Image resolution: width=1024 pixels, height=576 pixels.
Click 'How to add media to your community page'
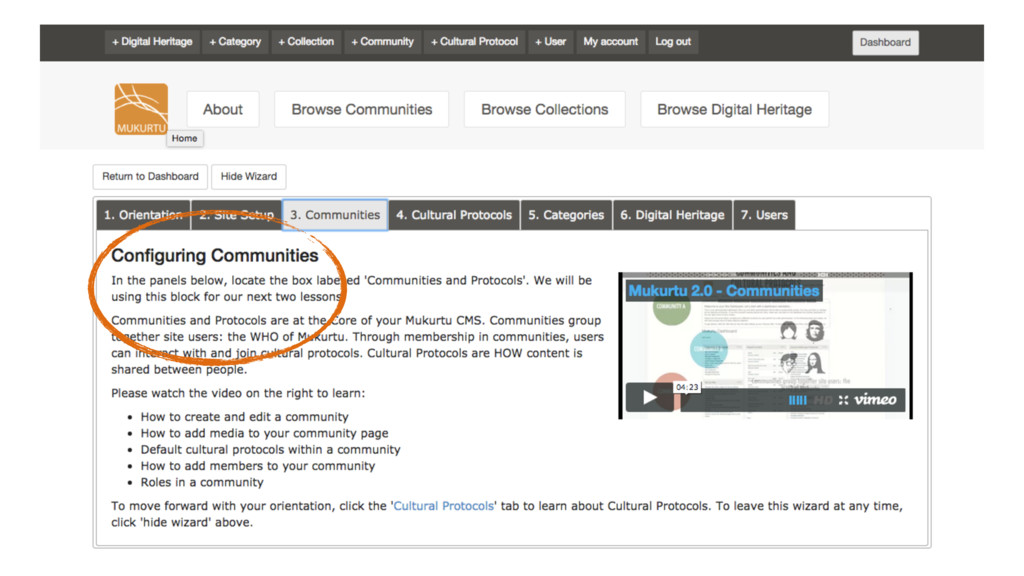tap(264, 433)
